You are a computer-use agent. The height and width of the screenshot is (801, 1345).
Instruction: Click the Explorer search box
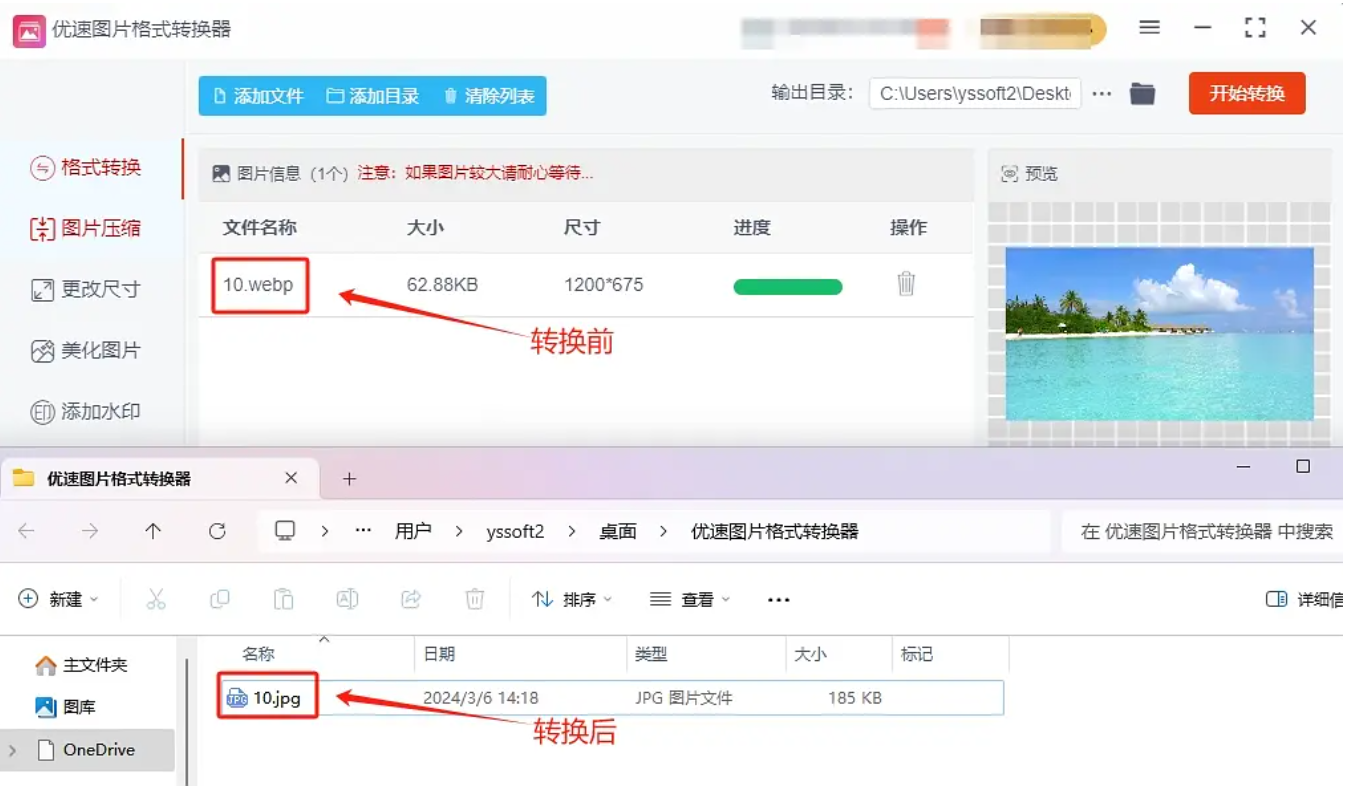coord(1203,531)
